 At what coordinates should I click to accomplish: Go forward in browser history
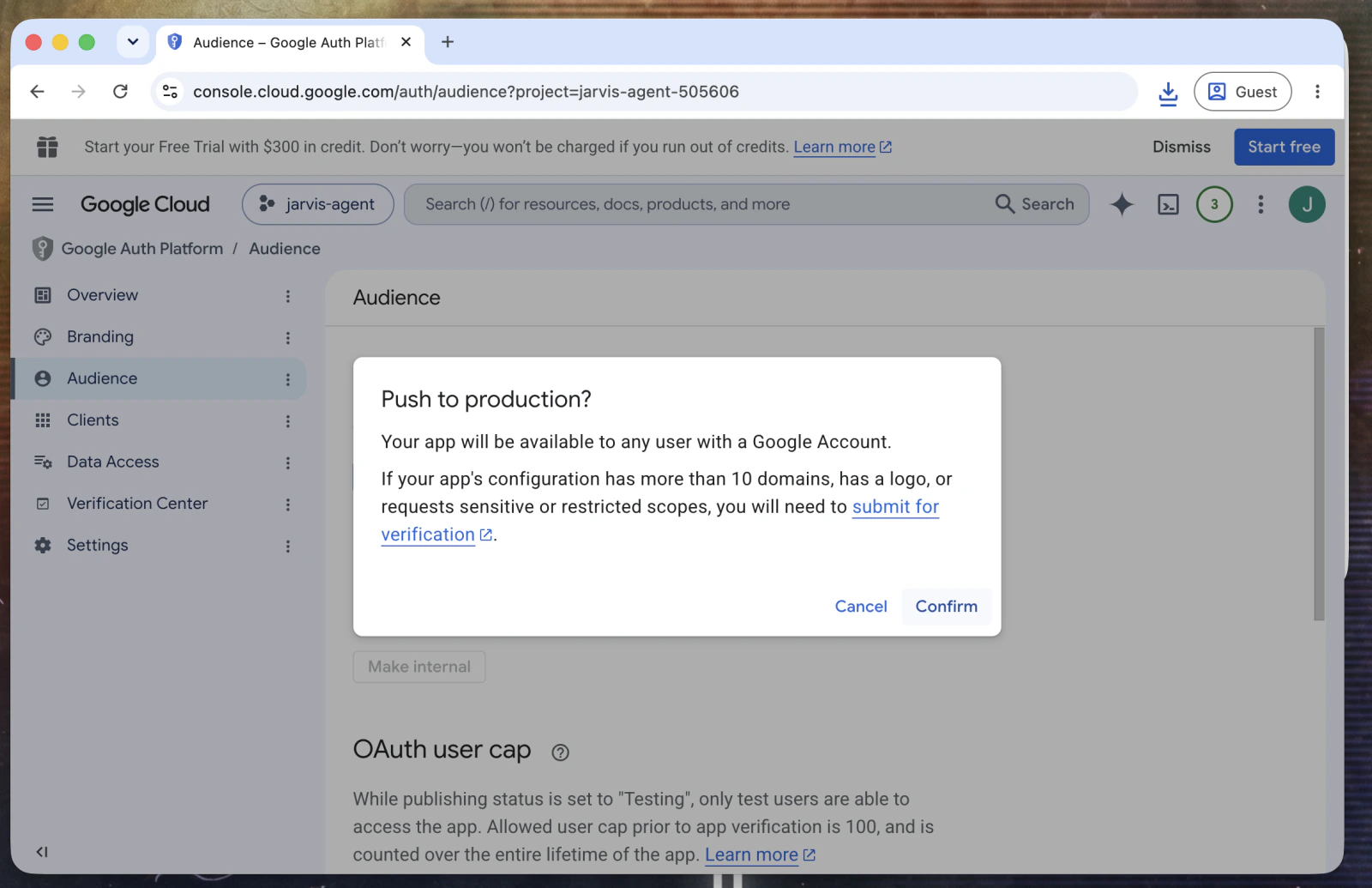tap(78, 92)
